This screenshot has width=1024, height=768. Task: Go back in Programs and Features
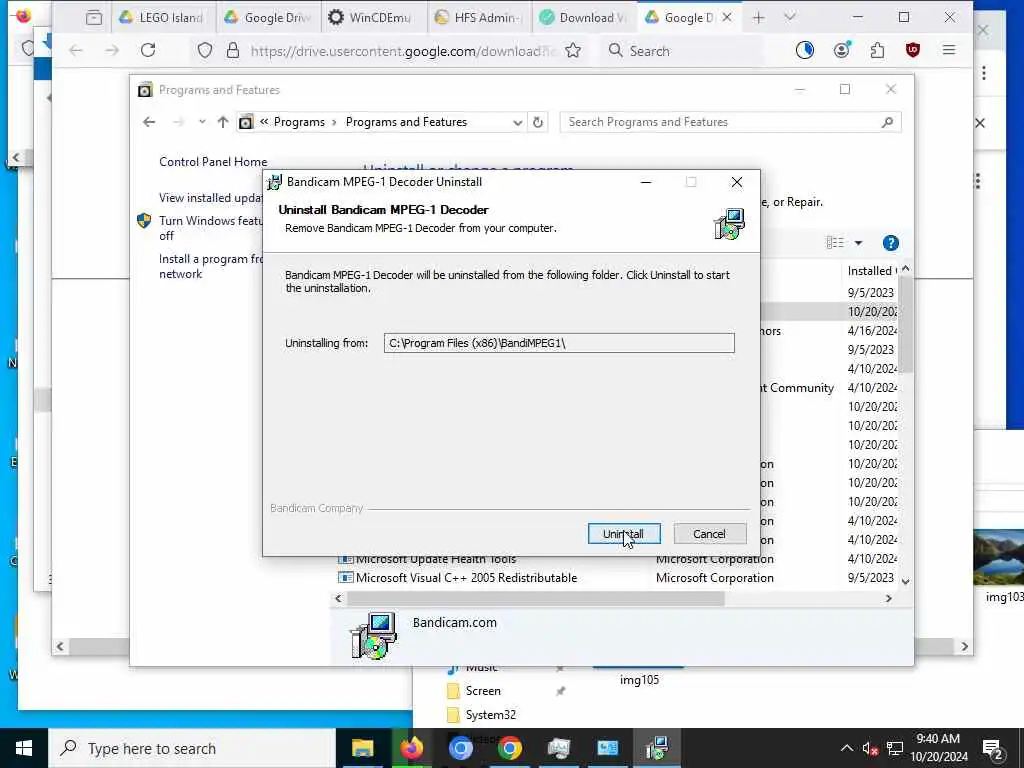coord(149,122)
